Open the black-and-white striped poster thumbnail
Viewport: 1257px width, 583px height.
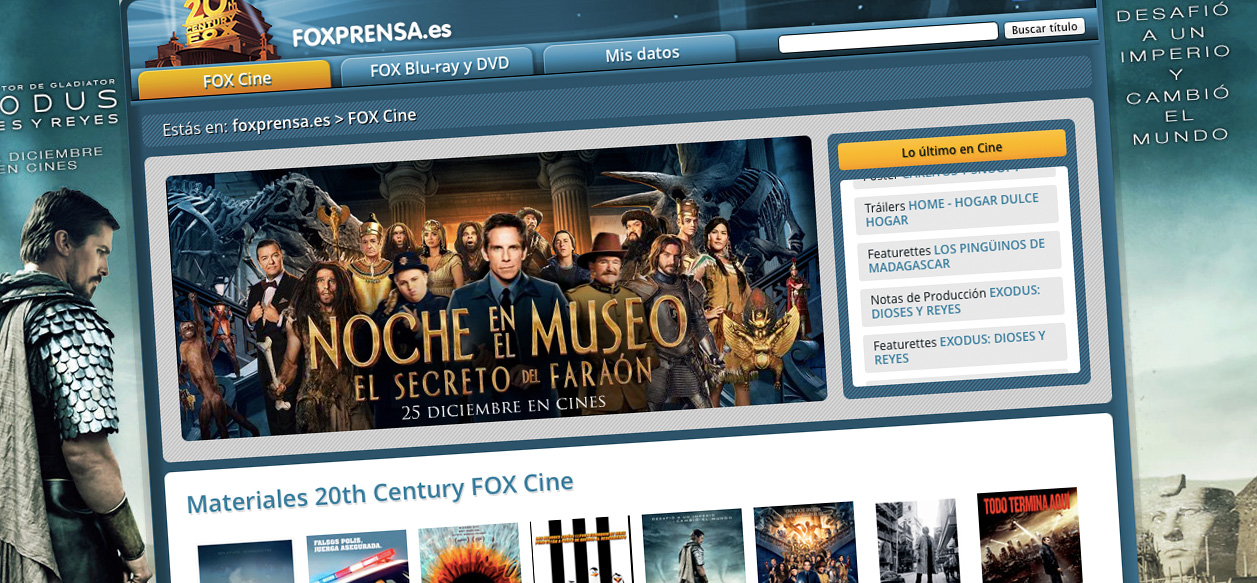click(581, 550)
